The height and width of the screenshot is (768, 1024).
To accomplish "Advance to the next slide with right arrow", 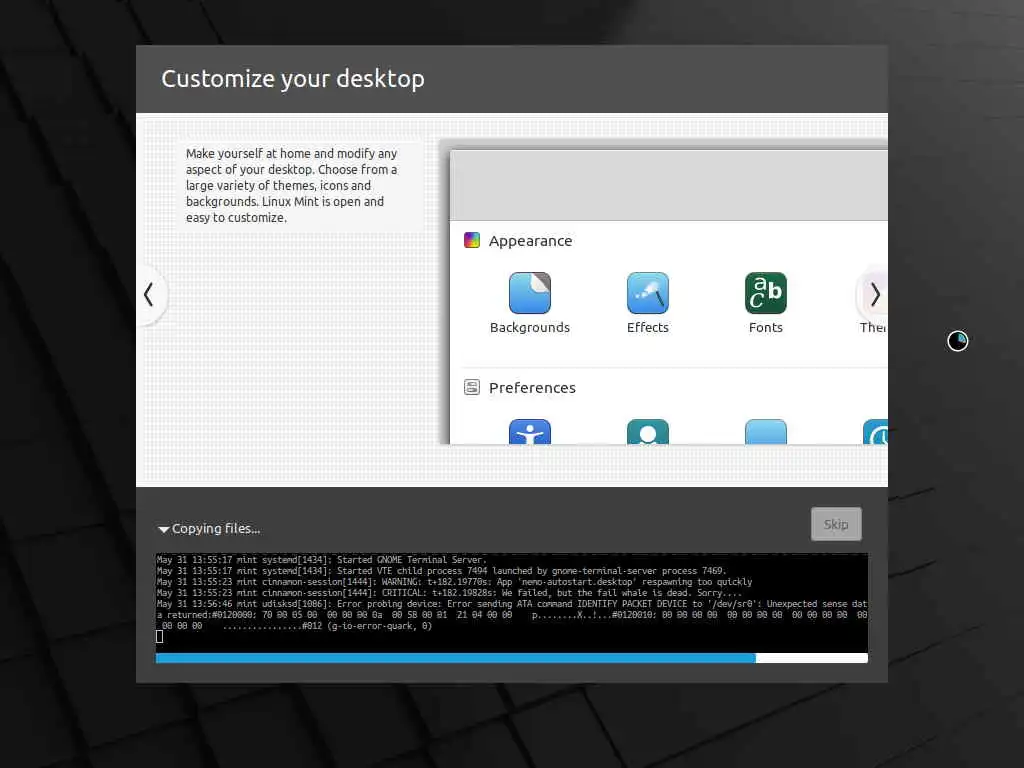I will click(x=874, y=295).
